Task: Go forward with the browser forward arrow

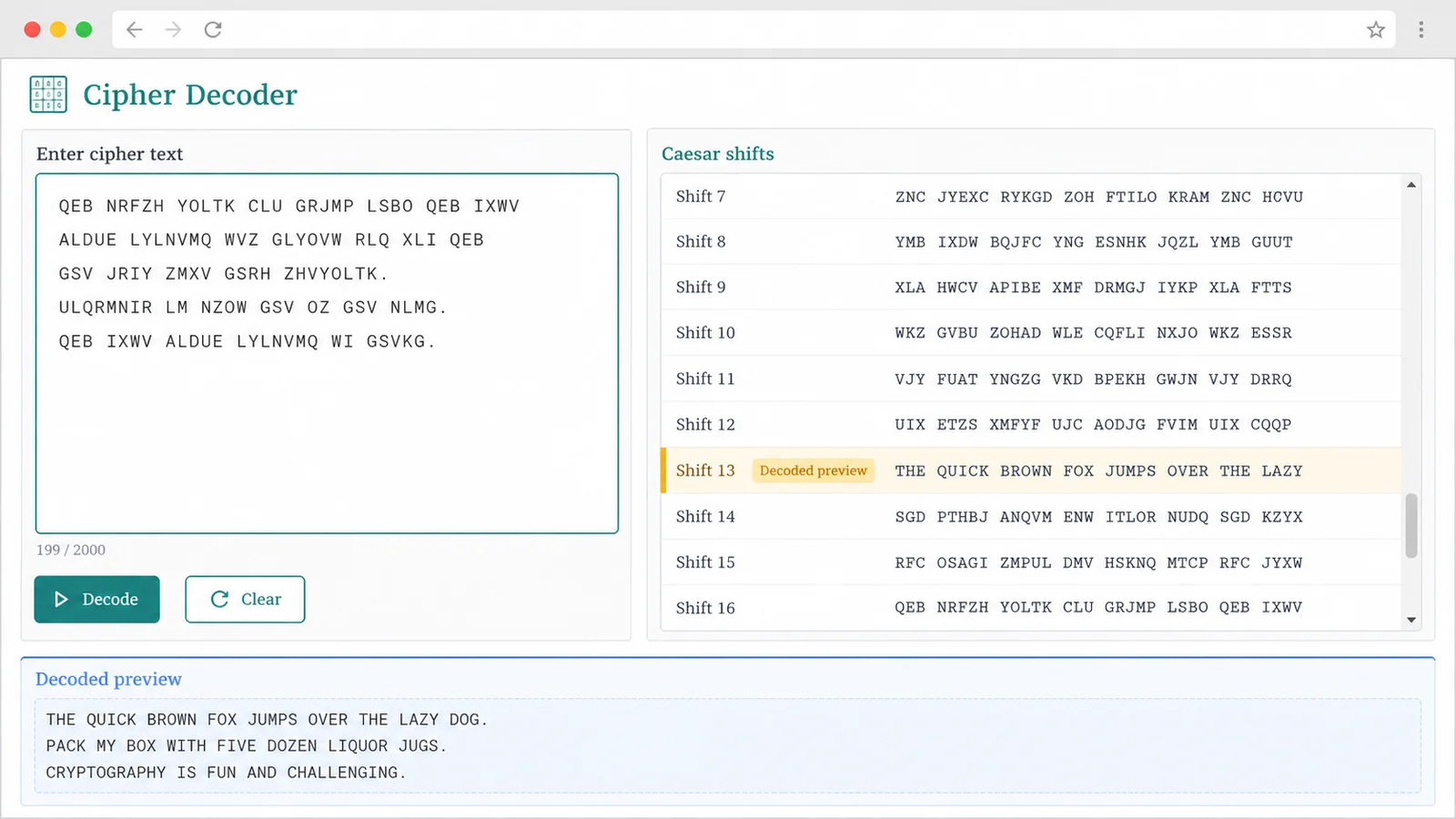Action: [x=173, y=30]
